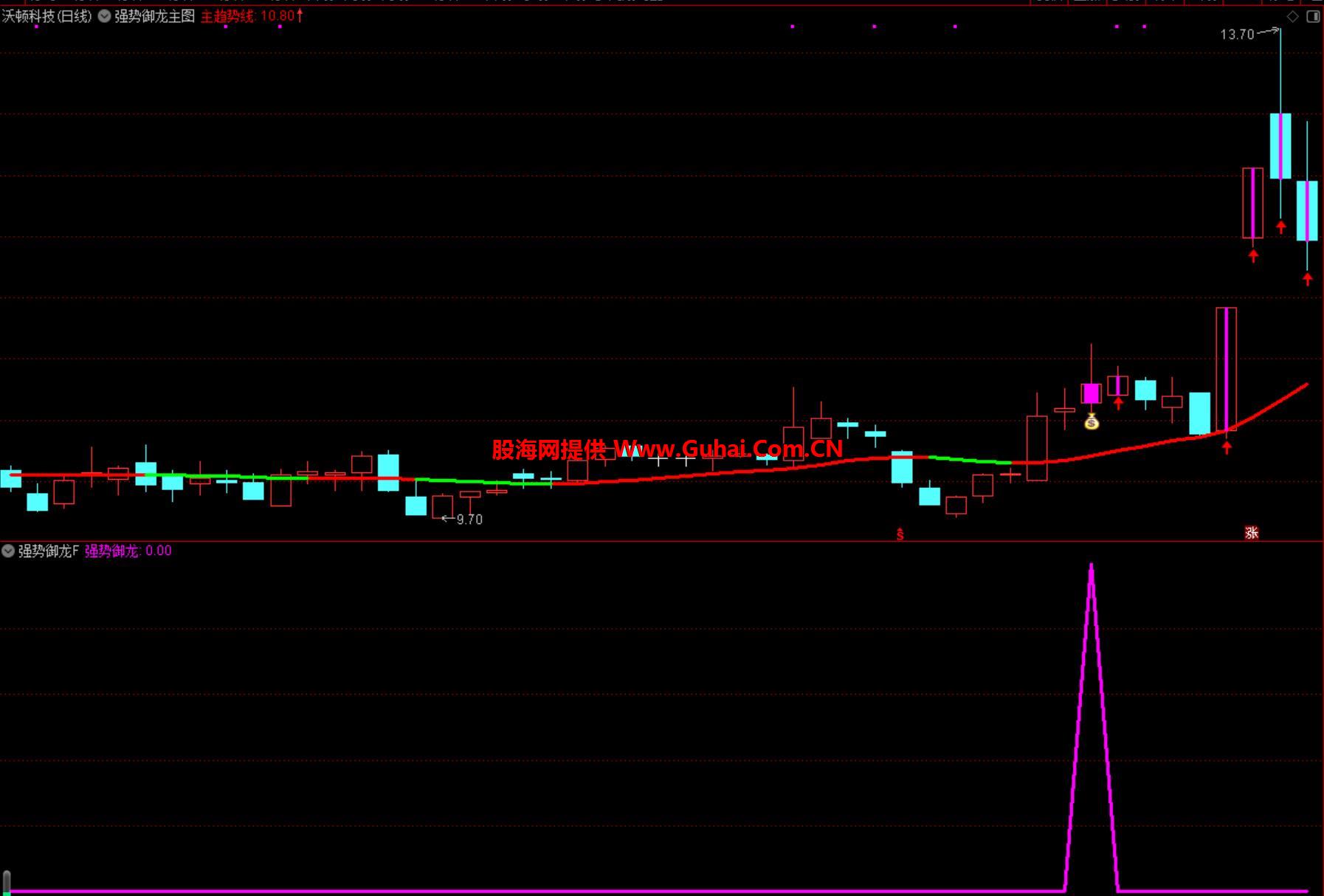Viewport: 1324px width, 896px height.
Task: Click the magenta spike peak in the sub-chart
Action: pos(1092,567)
